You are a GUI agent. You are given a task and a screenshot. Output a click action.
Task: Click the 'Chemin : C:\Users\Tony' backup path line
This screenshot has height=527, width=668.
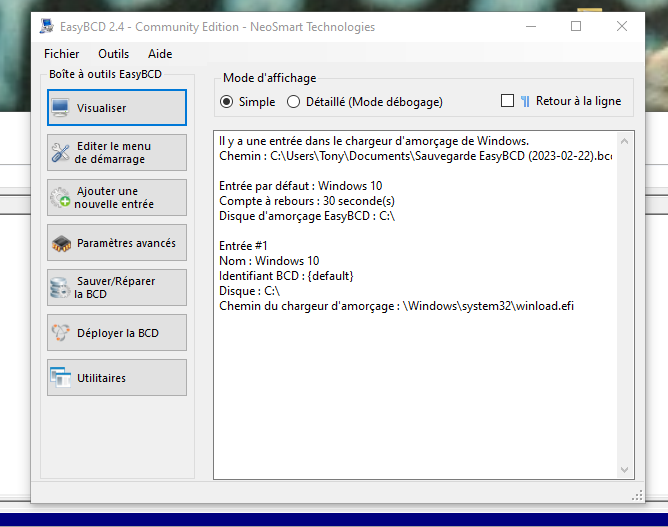coord(415,156)
